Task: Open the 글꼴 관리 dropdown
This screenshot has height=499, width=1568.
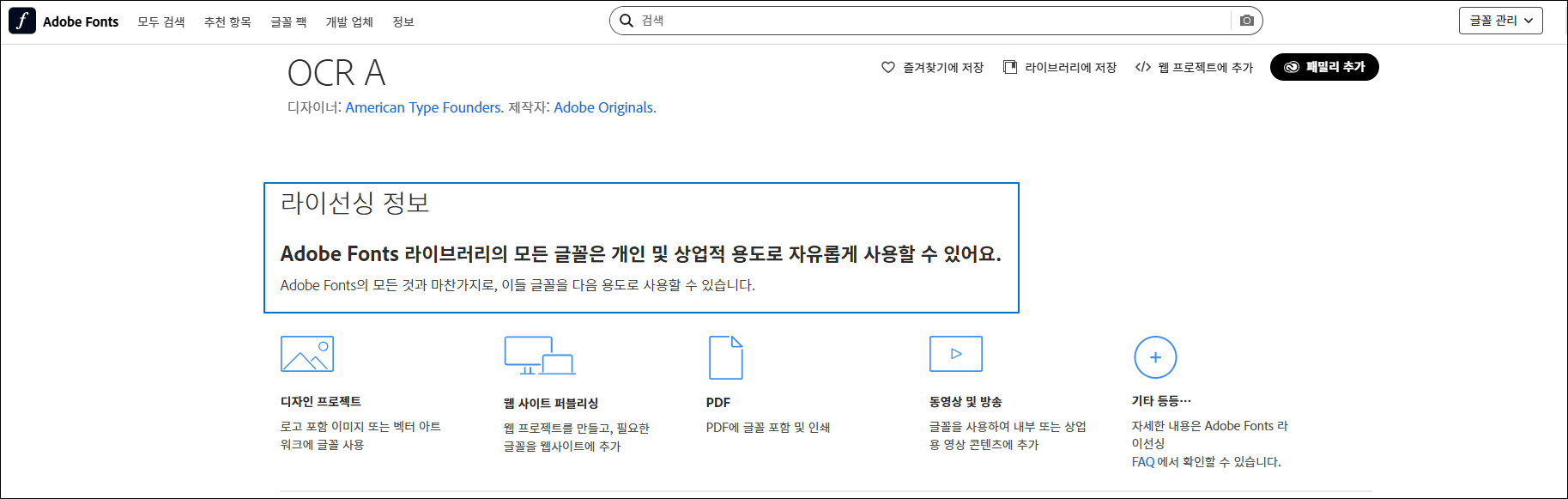Action: click(x=1501, y=21)
